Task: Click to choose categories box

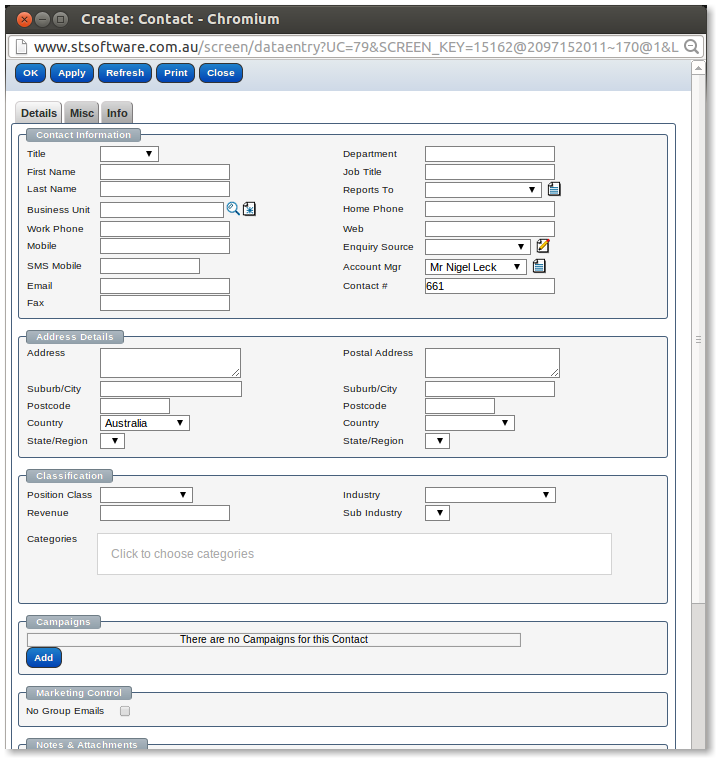Action: click(354, 554)
